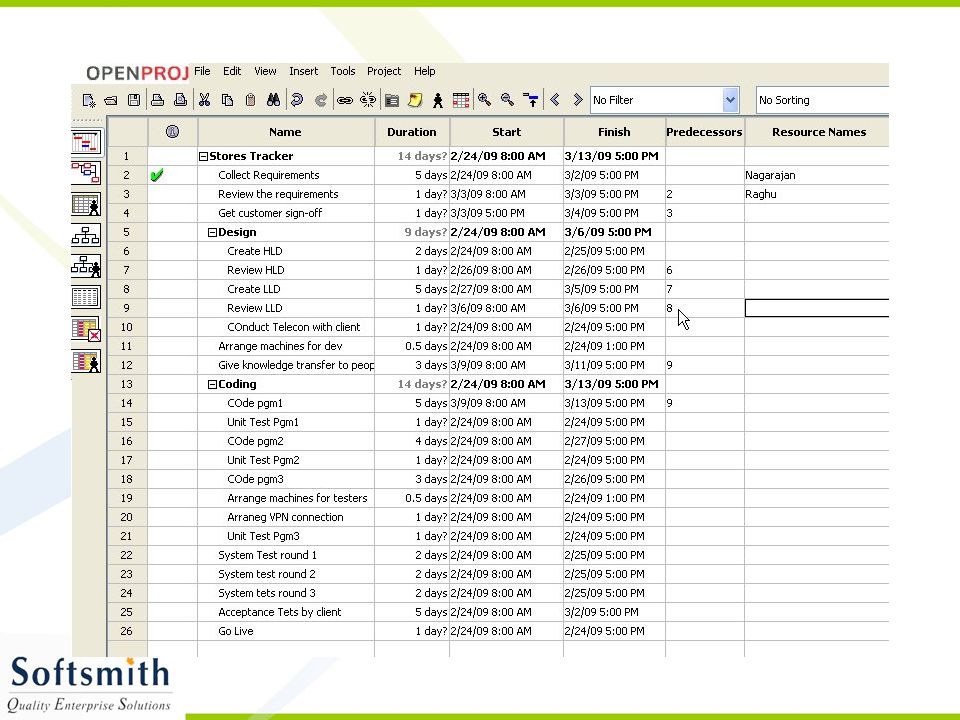Click the Zoom In magnifier icon
Viewport: 960px width, 720px height.
484,100
